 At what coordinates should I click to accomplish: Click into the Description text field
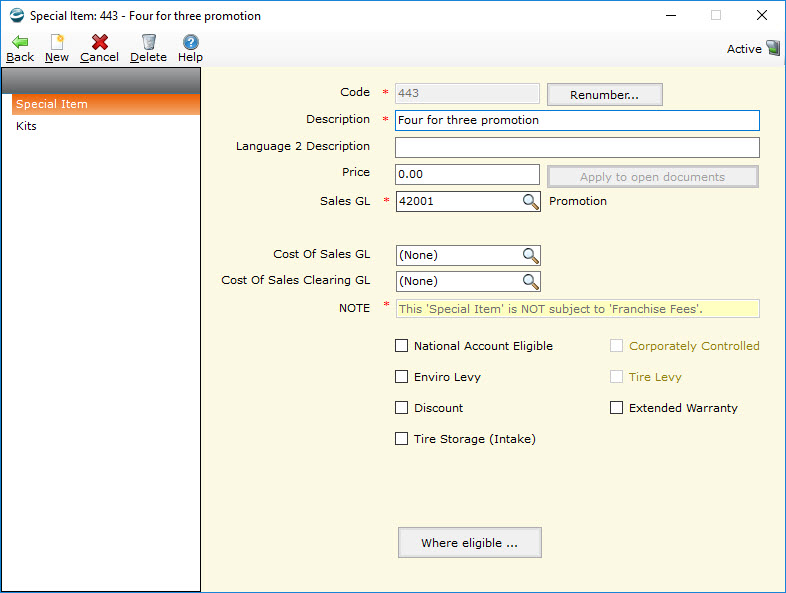pos(577,120)
